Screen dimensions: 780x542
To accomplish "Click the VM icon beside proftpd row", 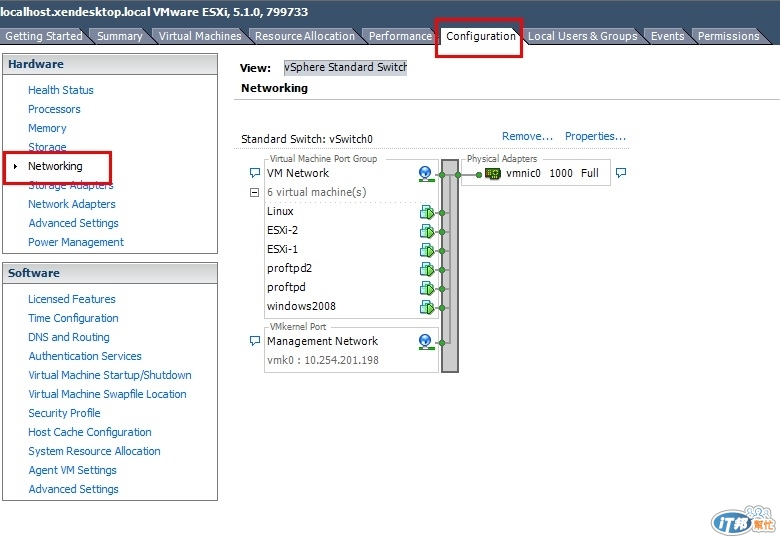I will (427, 288).
